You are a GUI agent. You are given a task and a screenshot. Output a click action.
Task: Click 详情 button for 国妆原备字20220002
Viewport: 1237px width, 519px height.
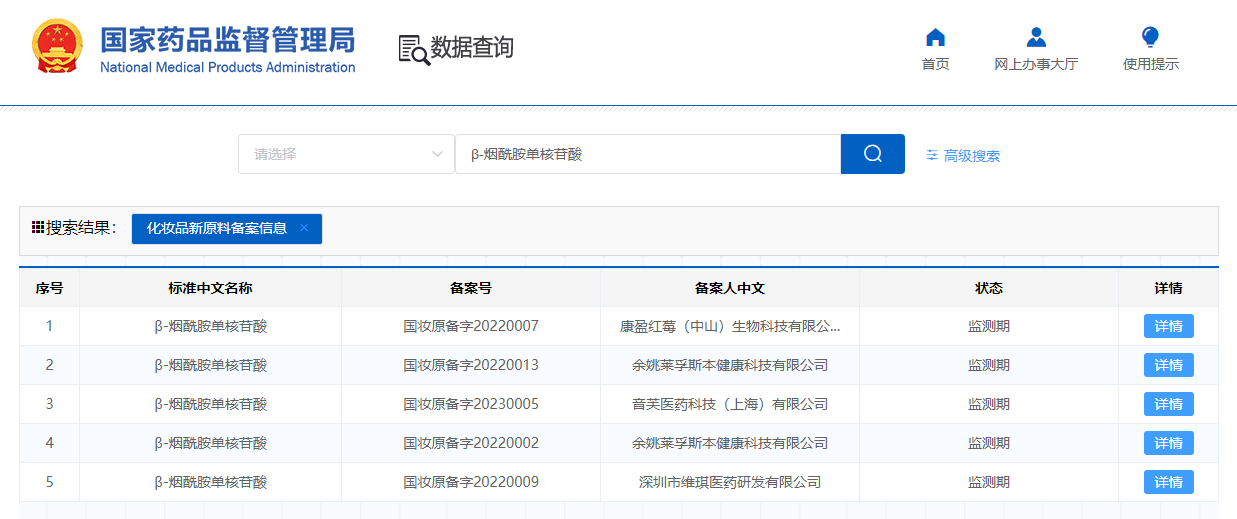(1168, 443)
